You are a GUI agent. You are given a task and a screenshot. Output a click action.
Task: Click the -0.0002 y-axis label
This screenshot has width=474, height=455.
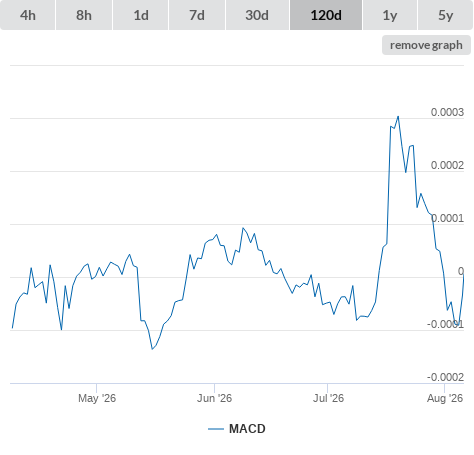click(x=445, y=377)
